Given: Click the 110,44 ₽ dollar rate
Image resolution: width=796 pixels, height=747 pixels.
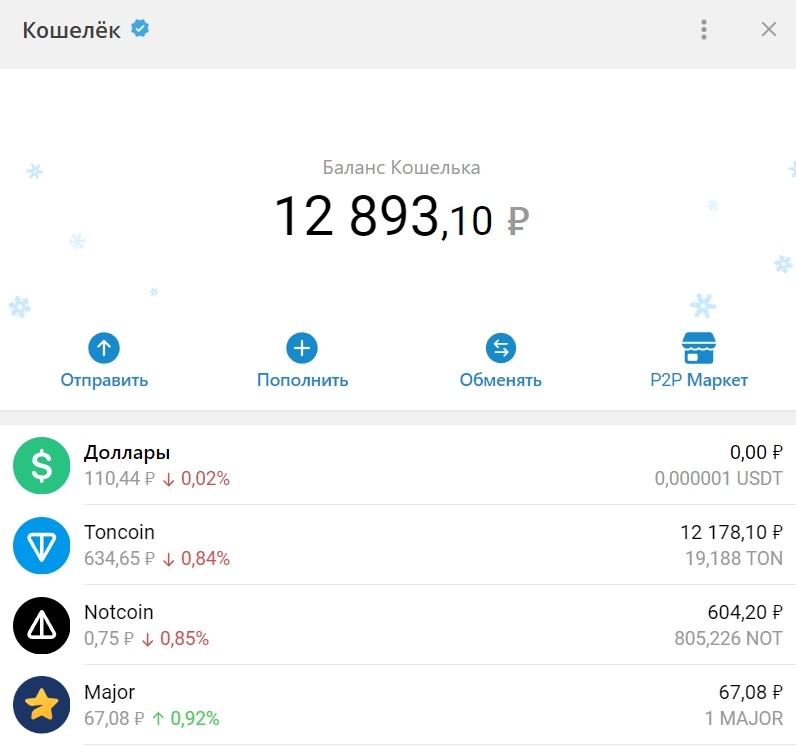Looking at the screenshot, I should pos(119,478).
